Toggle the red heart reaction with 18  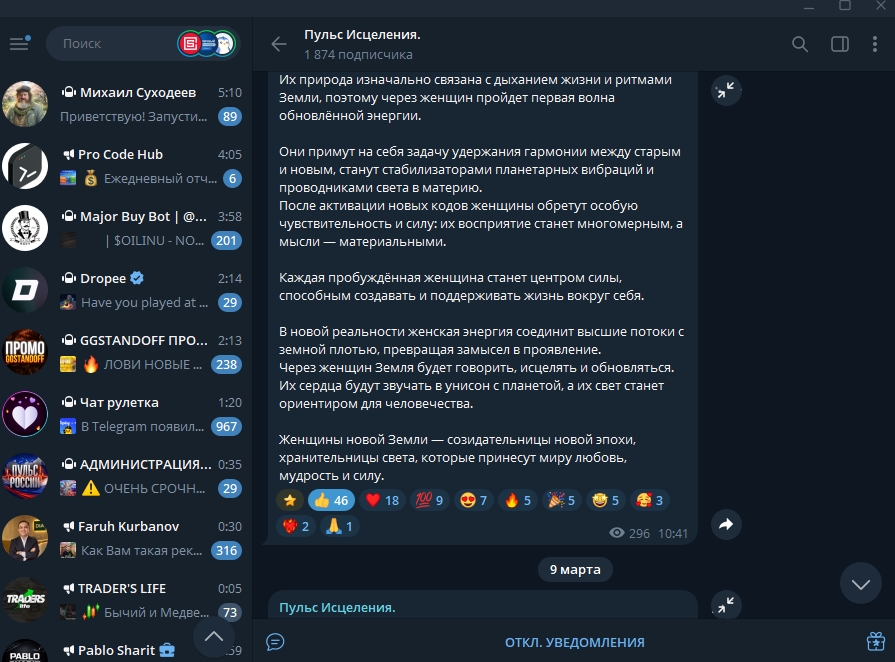coord(382,500)
